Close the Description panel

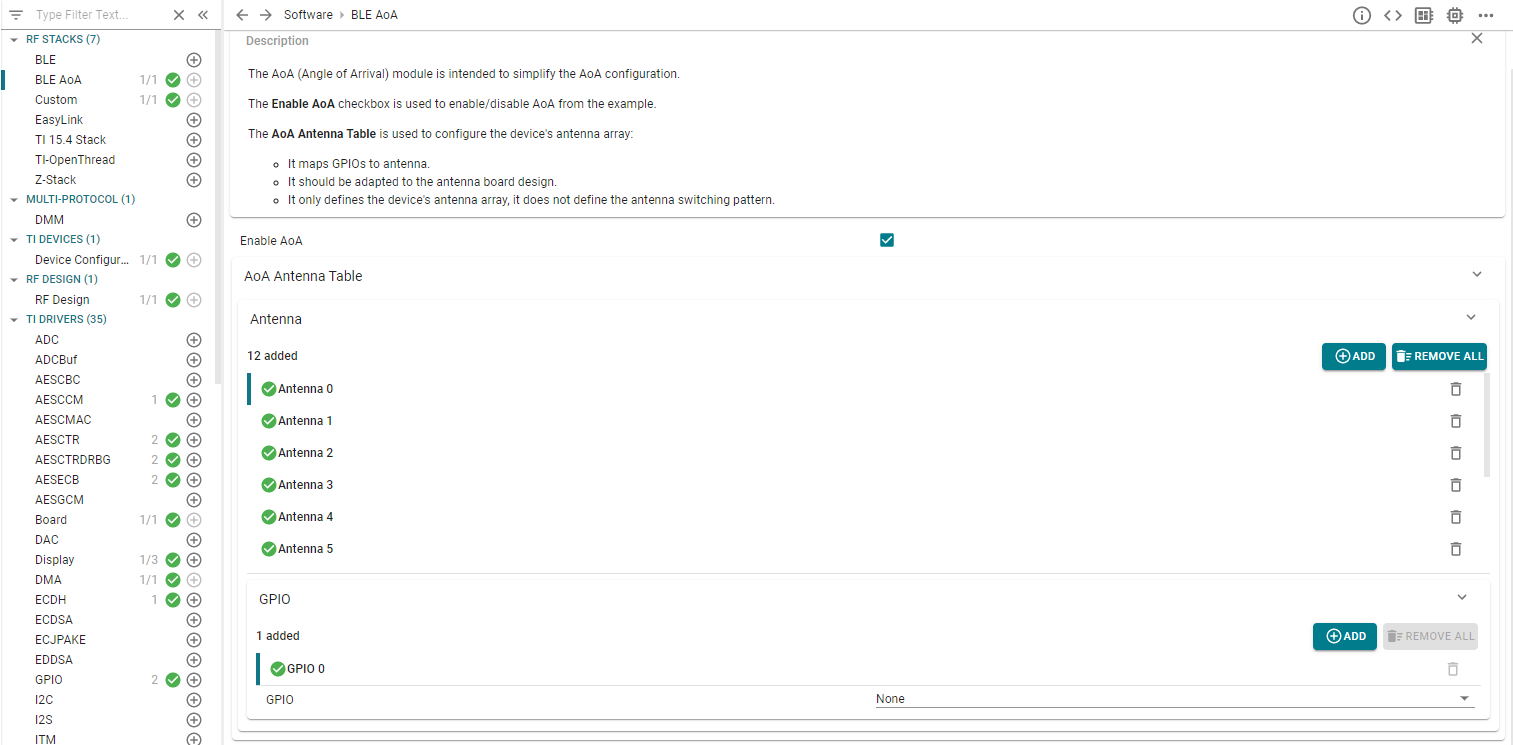(1476, 39)
